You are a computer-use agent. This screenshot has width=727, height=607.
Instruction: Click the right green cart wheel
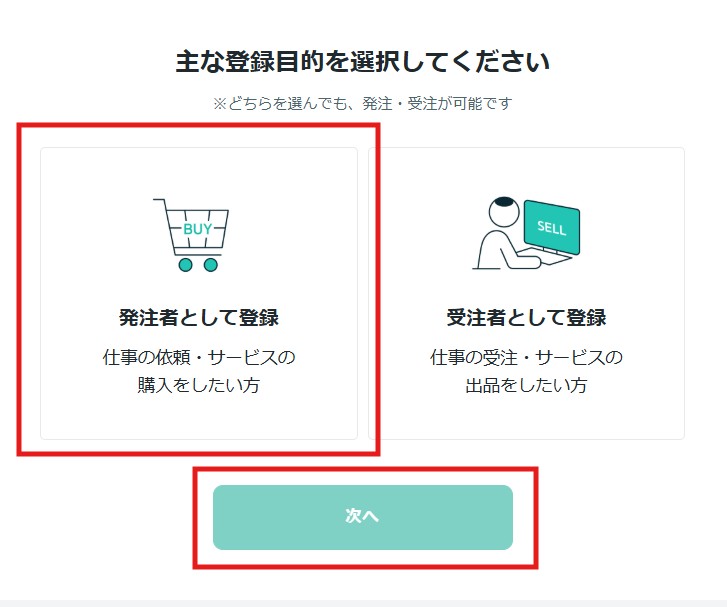click(x=210, y=265)
